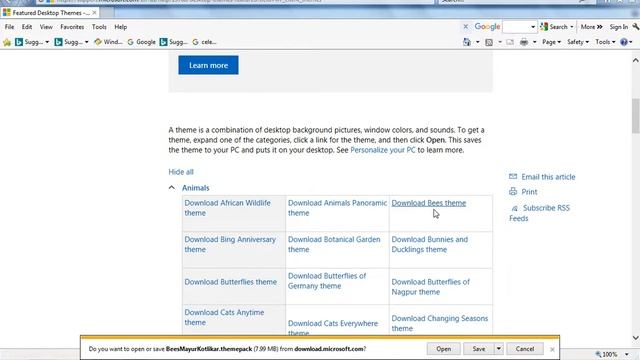Viewport: 640px width, 360px height.
Task: Open the Page dropdown menu
Action: tap(551, 42)
